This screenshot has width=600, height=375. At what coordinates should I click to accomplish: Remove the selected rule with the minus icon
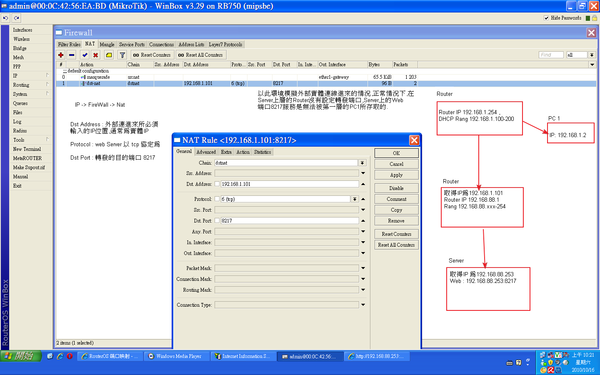coord(72,55)
